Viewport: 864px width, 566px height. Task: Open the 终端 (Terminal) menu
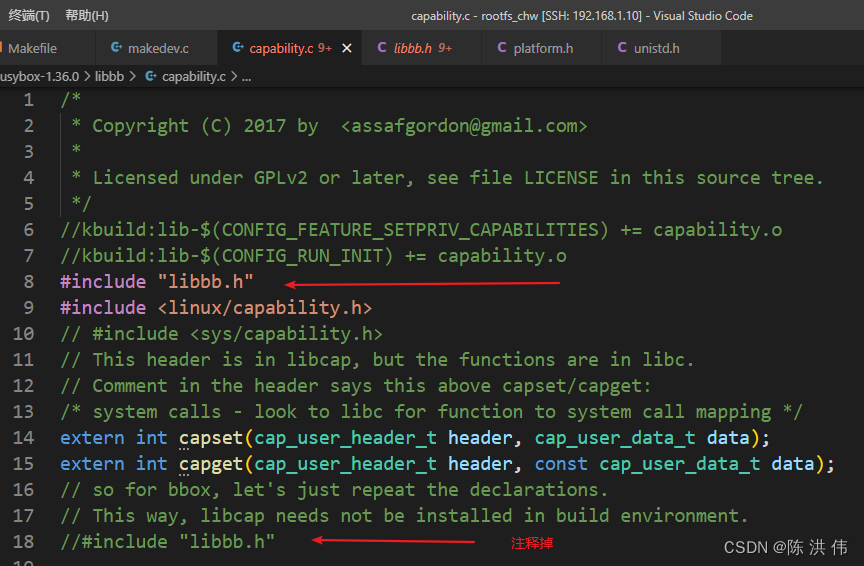tap(29, 16)
